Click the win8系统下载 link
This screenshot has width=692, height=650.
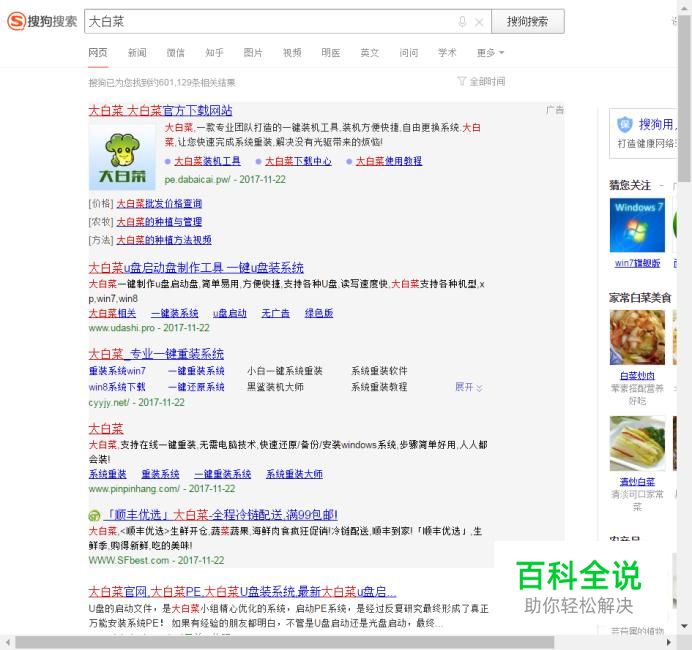[117, 387]
